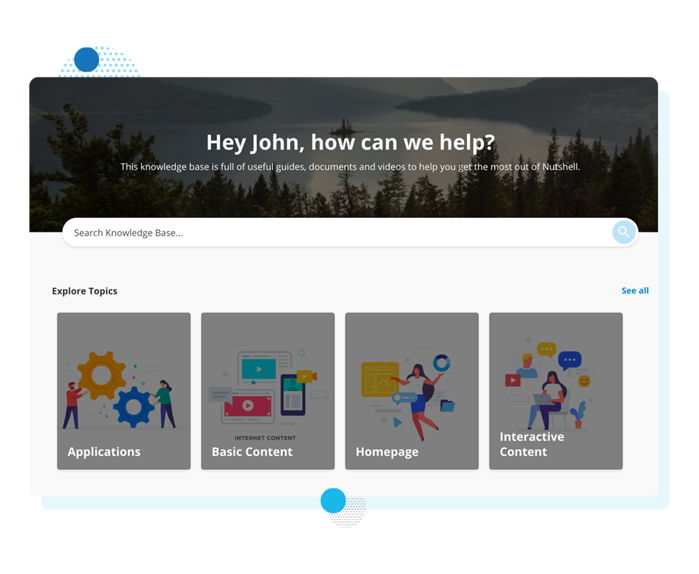Select the Basic Content topic title
The height and width of the screenshot is (574, 699).
(x=252, y=452)
